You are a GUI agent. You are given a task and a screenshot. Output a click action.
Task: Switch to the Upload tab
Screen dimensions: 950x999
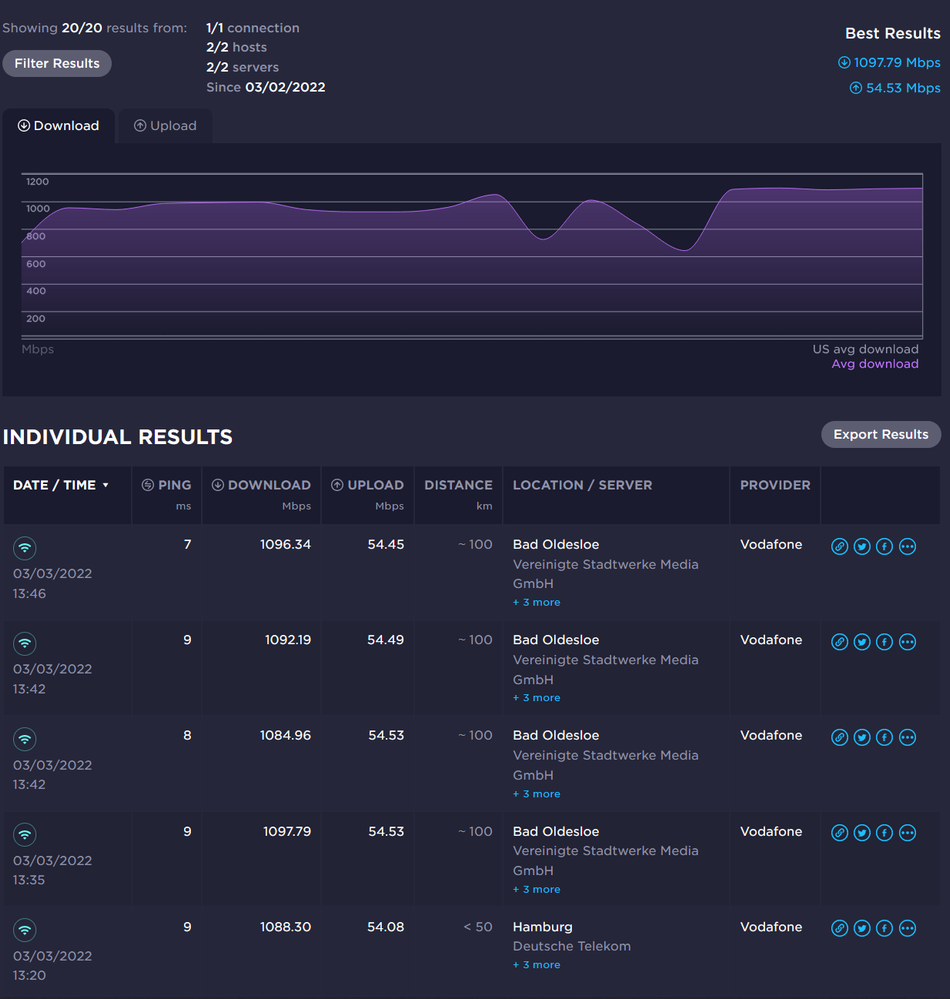click(x=165, y=126)
